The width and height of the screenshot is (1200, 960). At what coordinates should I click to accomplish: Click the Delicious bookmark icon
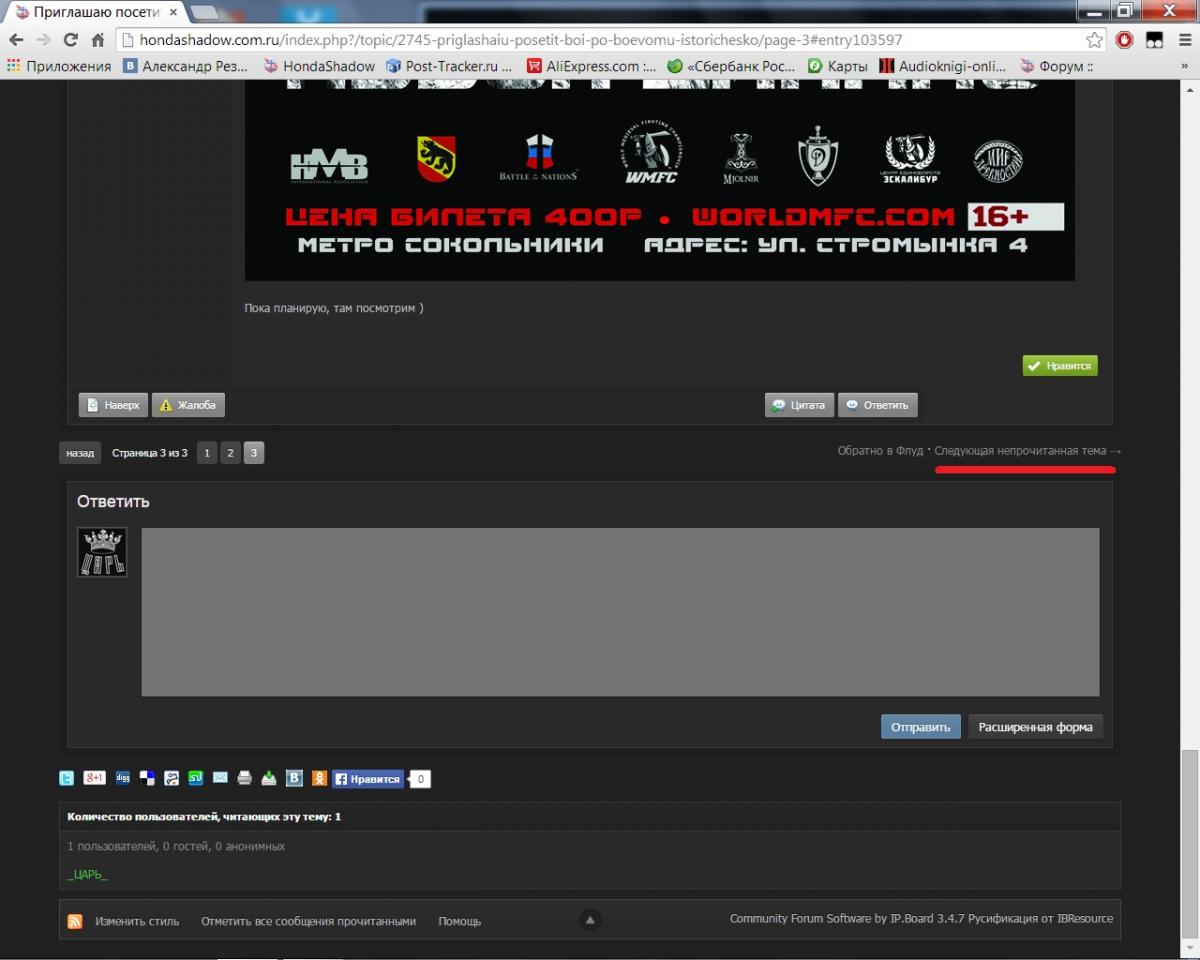point(147,778)
